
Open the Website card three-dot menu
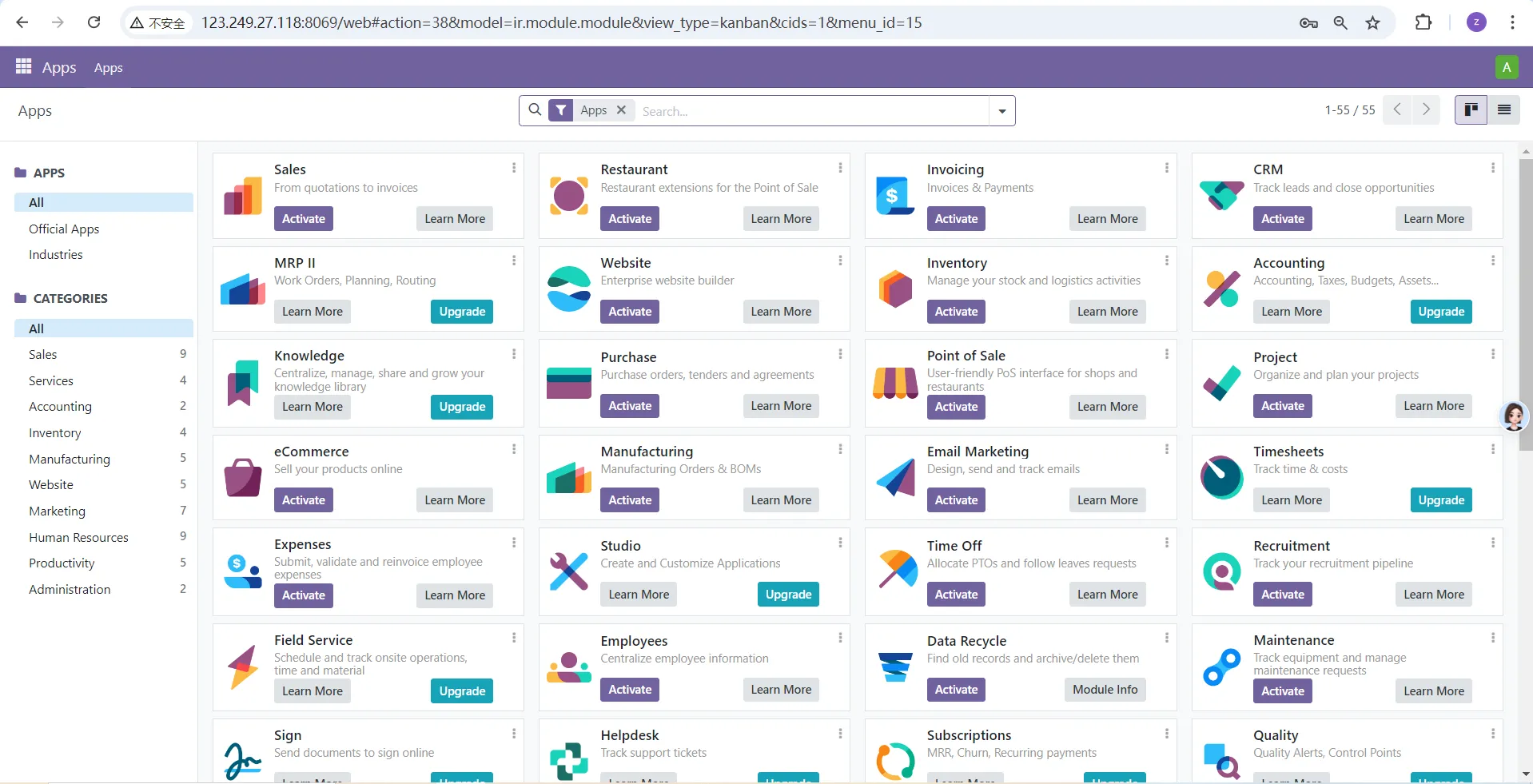click(840, 261)
